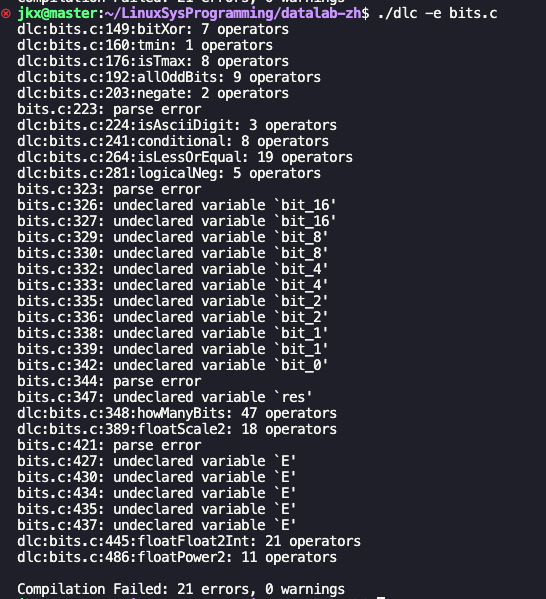
Task: Click the jkx@master prompt username
Action: 58,13
